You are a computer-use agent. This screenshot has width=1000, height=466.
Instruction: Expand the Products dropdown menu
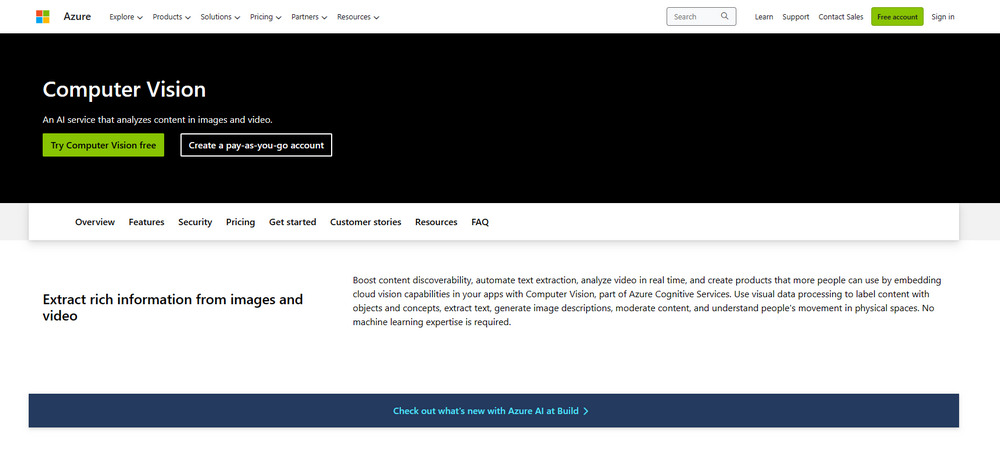172,17
